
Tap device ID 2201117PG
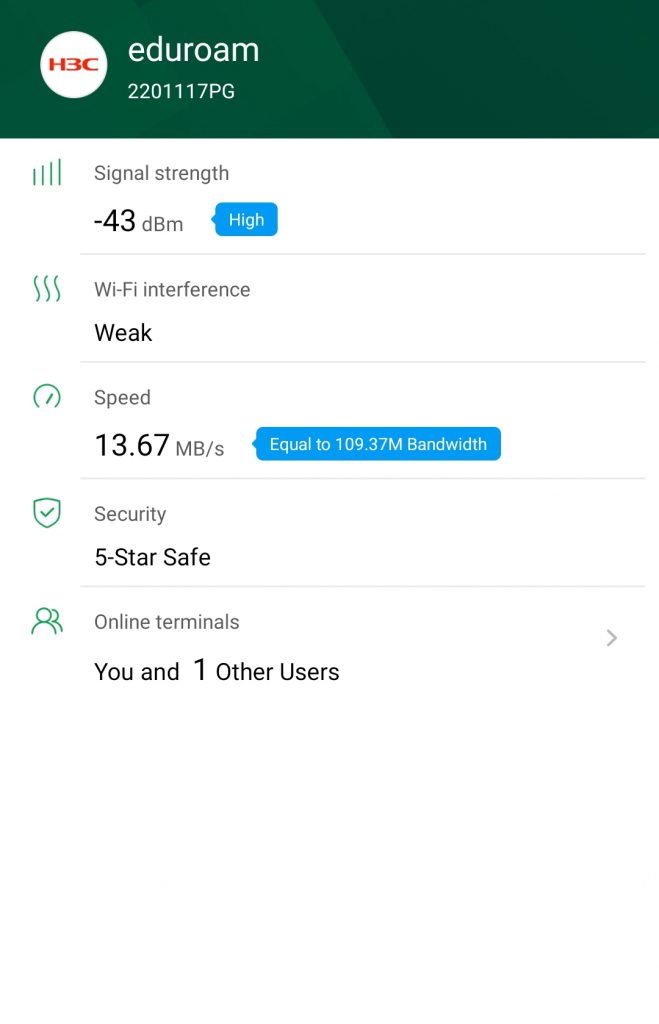(181, 92)
